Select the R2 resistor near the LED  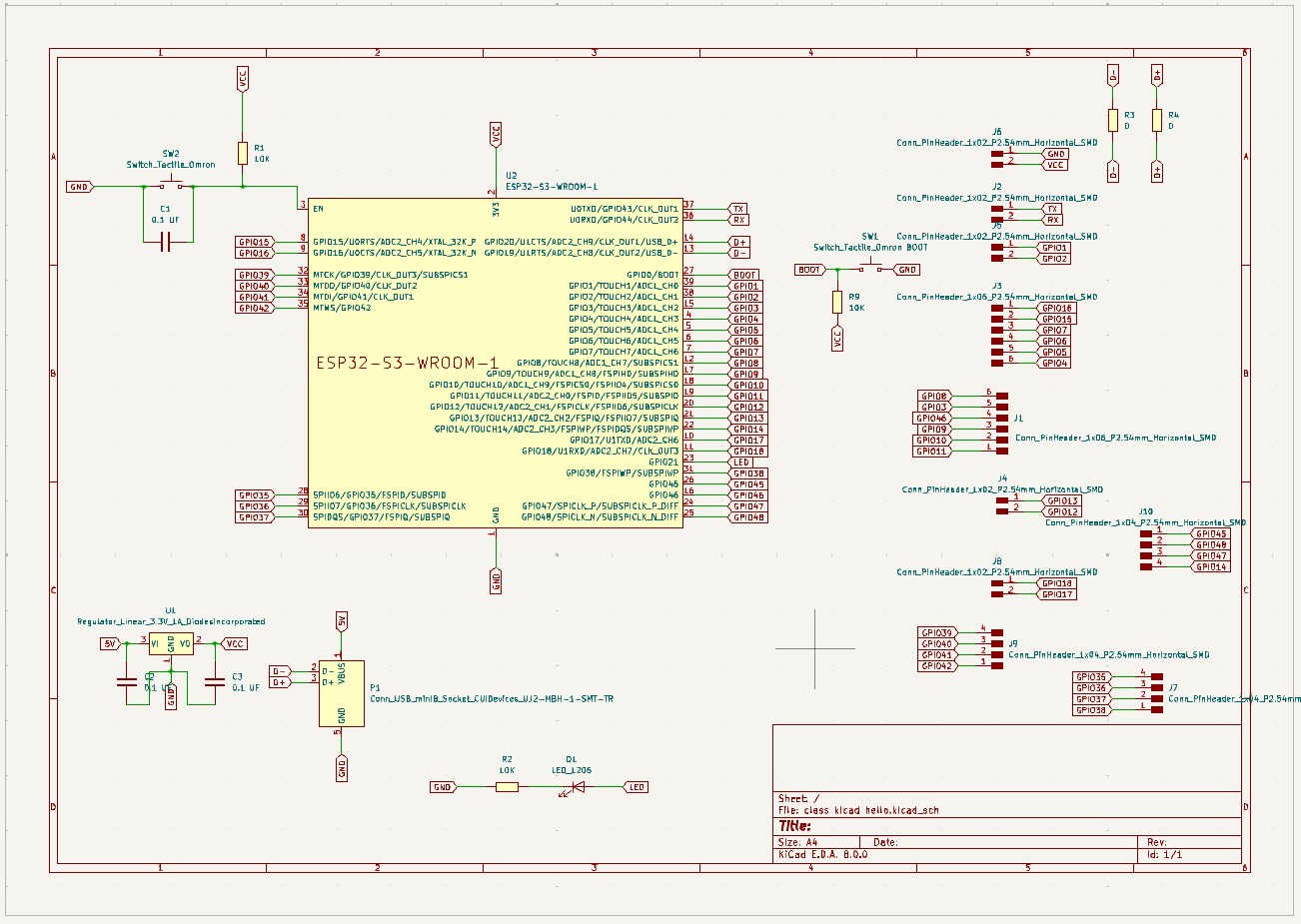pyautogui.click(x=507, y=787)
